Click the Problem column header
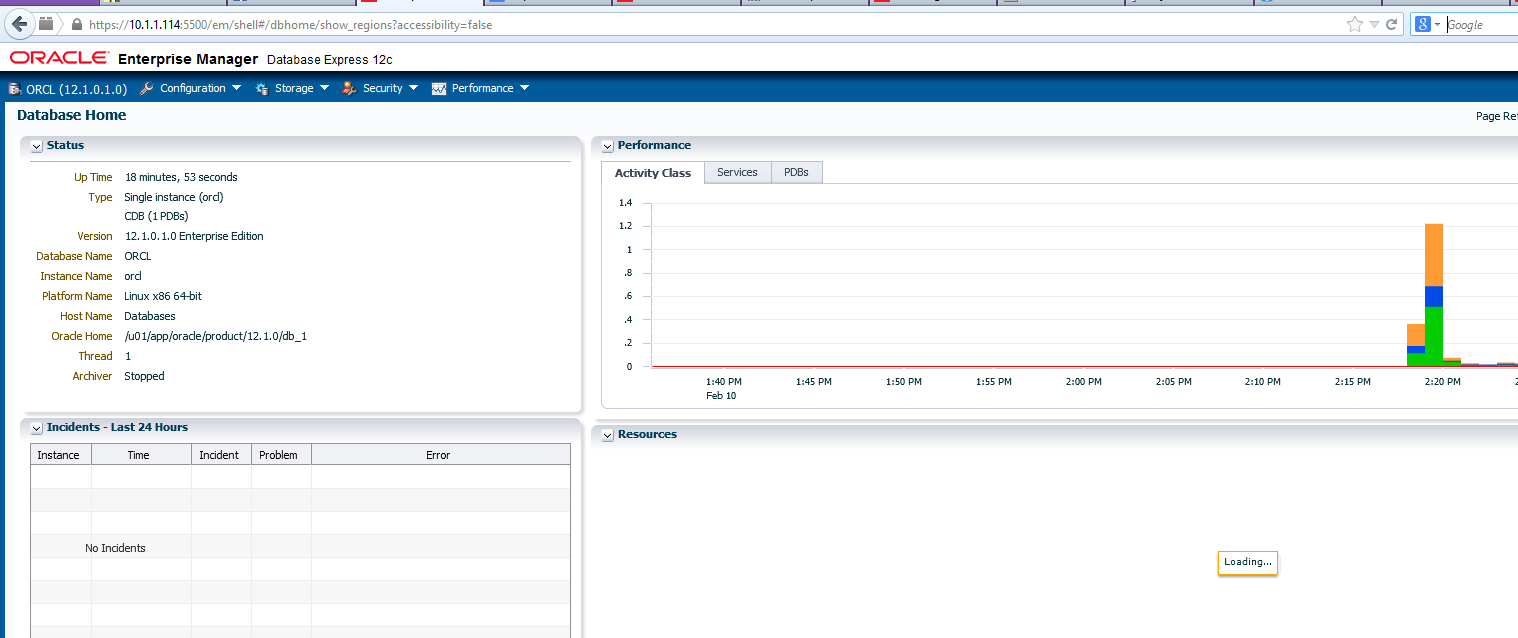Screen dimensions: 1518x638 [x=281, y=455]
